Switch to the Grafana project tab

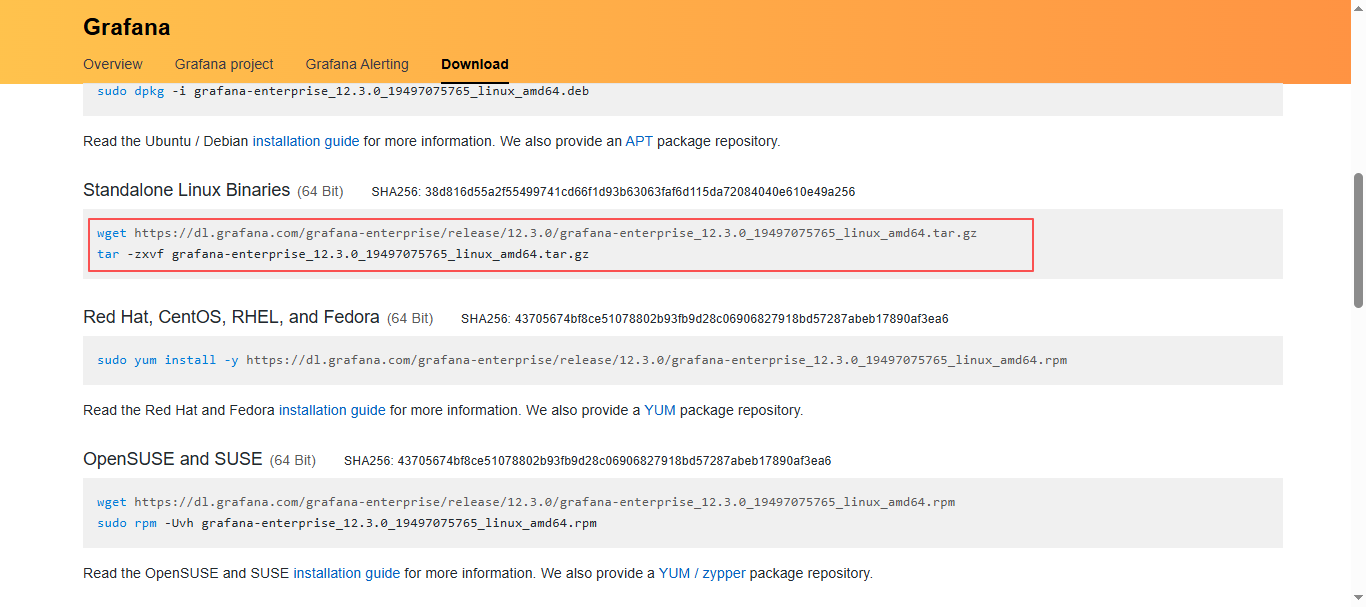(224, 64)
